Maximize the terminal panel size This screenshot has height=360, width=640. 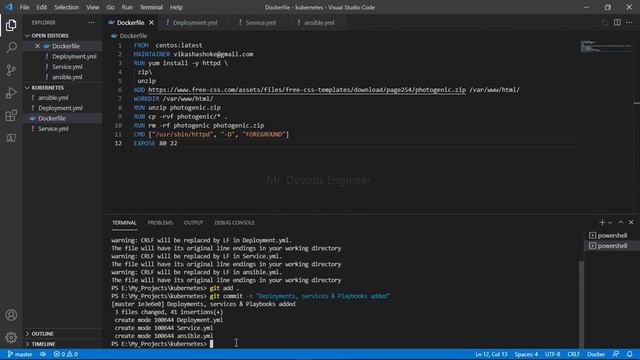621,222
